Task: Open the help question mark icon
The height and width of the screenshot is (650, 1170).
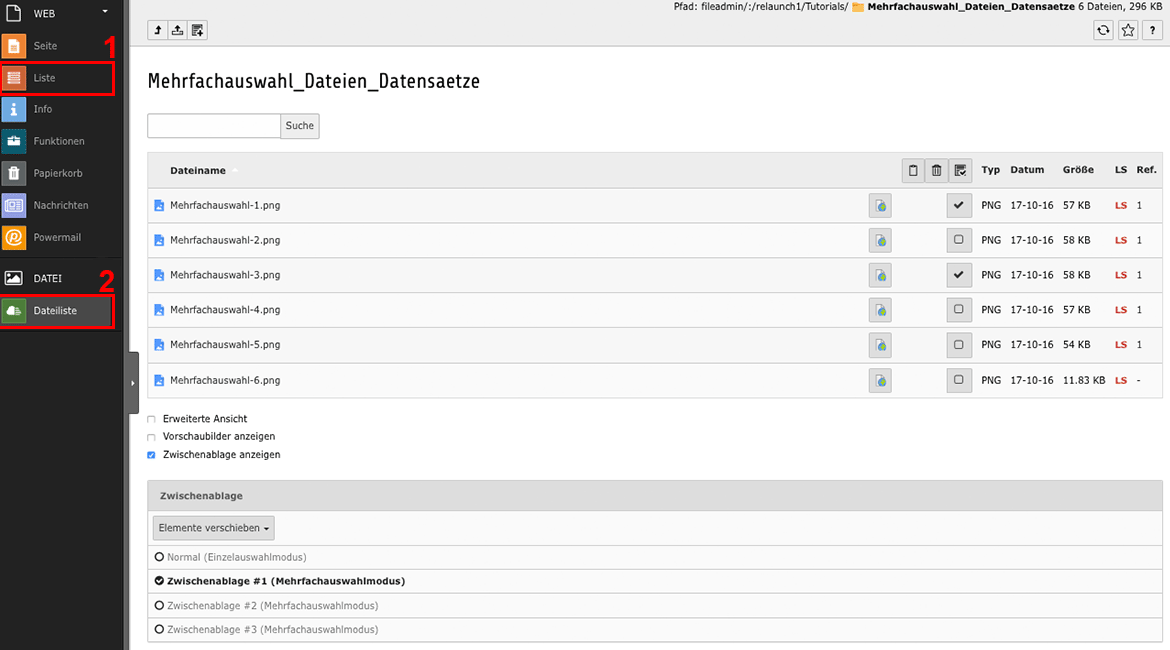Action: click(x=1152, y=30)
